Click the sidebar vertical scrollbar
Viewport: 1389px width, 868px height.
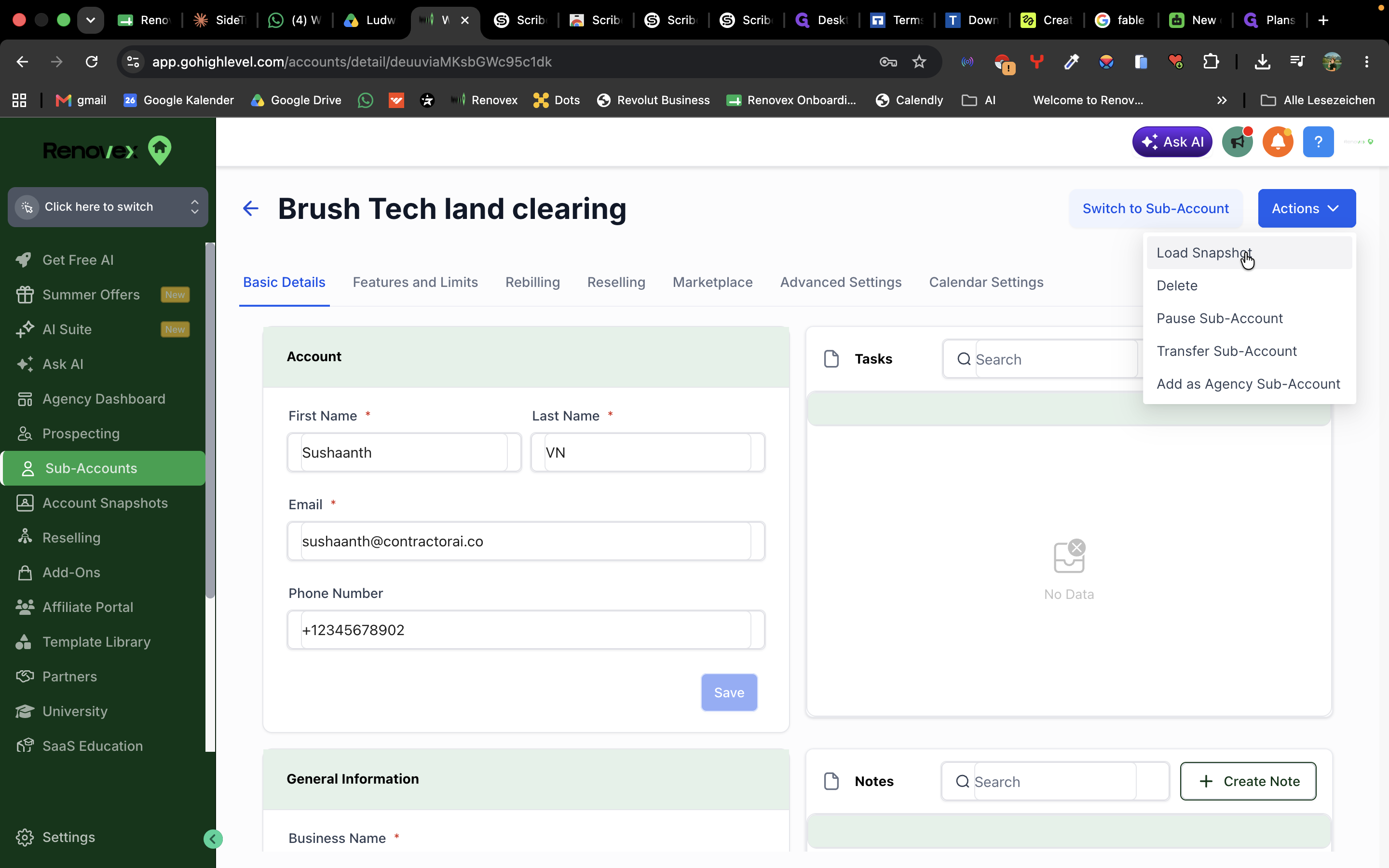[210, 420]
